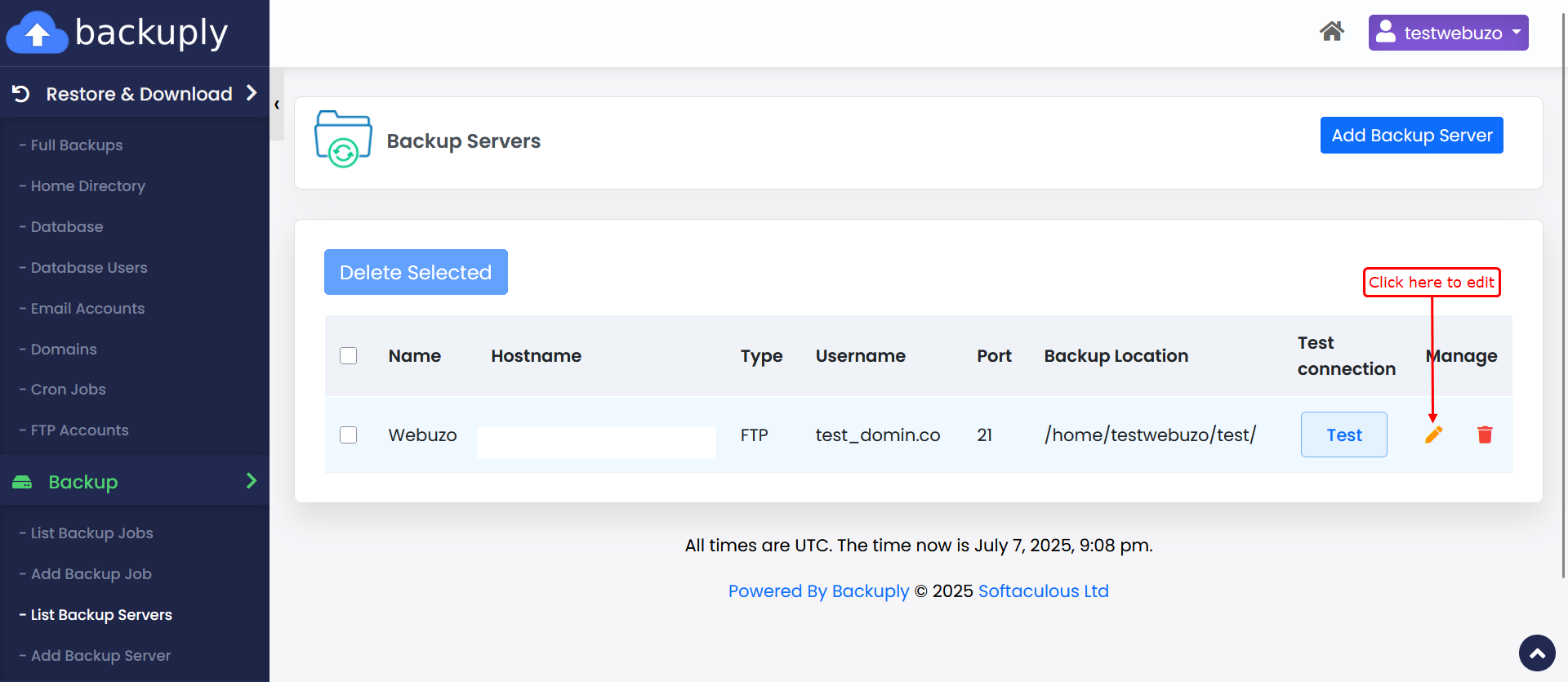Click the red trash delete icon
Viewport: 1568px width, 682px height.
click(1485, 435)
